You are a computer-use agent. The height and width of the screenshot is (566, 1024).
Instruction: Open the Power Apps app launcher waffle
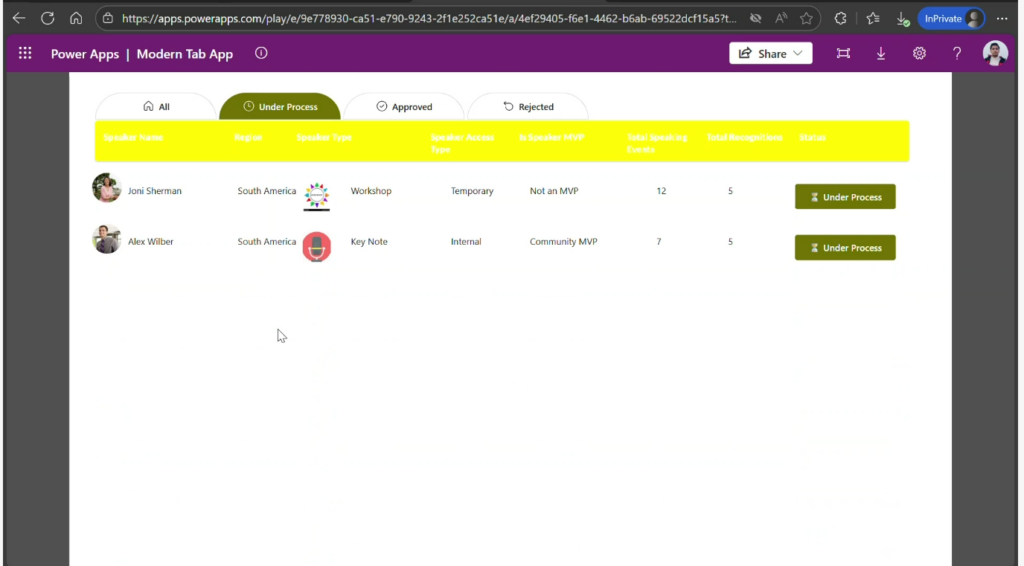(x=25, y=54)
